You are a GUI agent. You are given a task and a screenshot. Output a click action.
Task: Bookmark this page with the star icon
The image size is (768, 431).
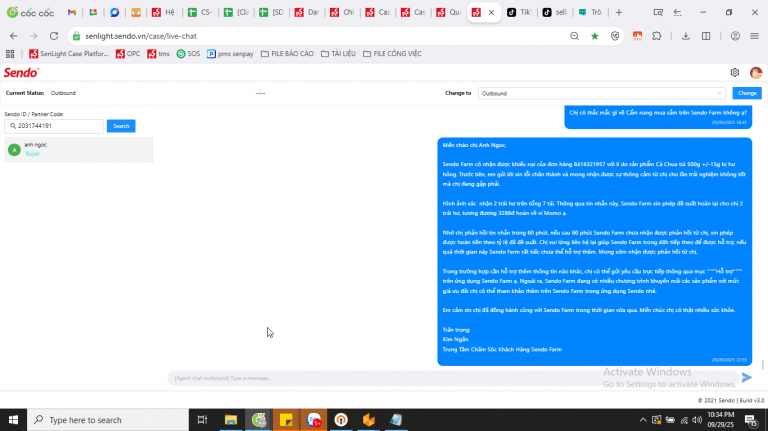595,36
